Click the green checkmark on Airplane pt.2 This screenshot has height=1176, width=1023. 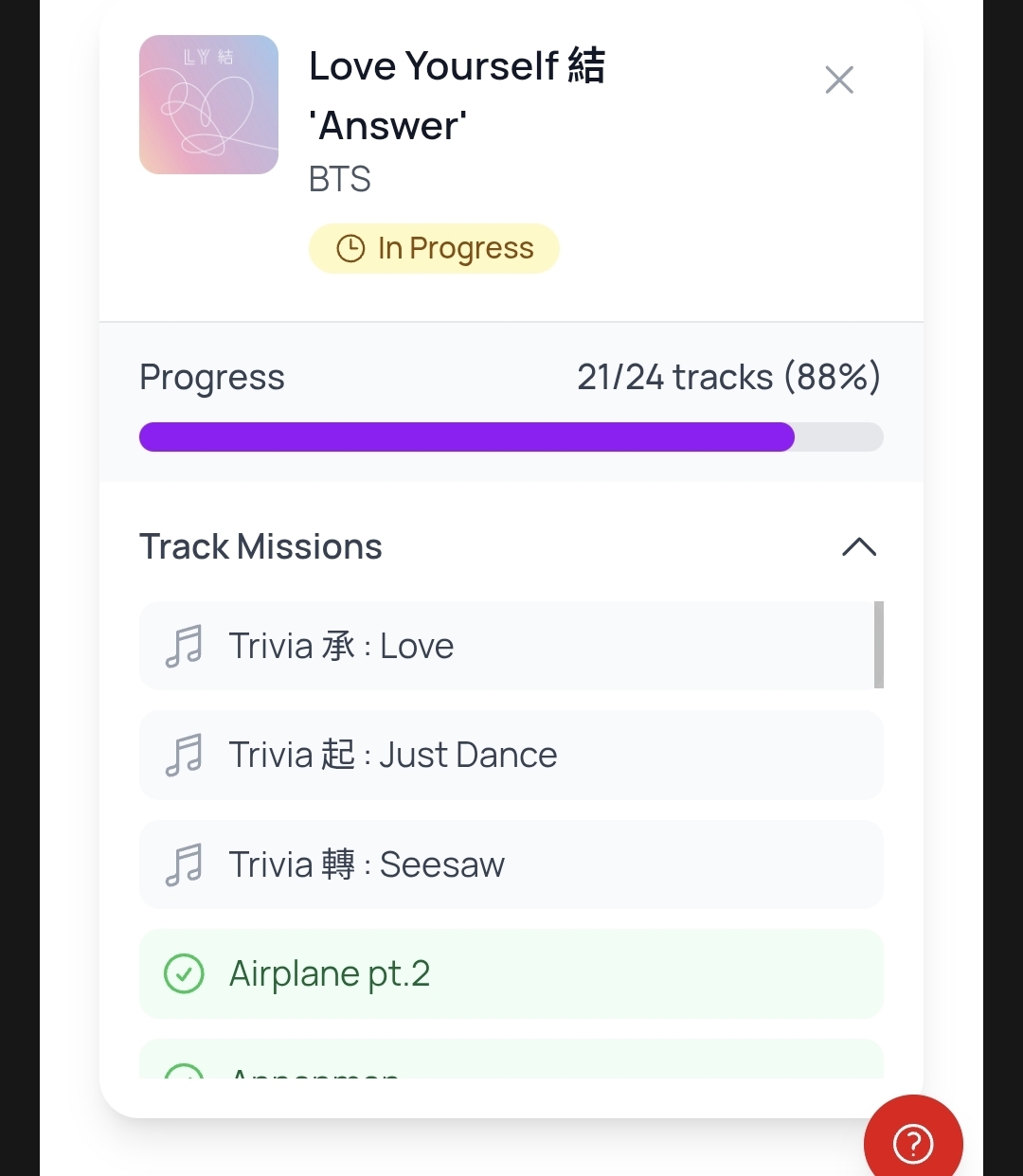coord(184,973)
